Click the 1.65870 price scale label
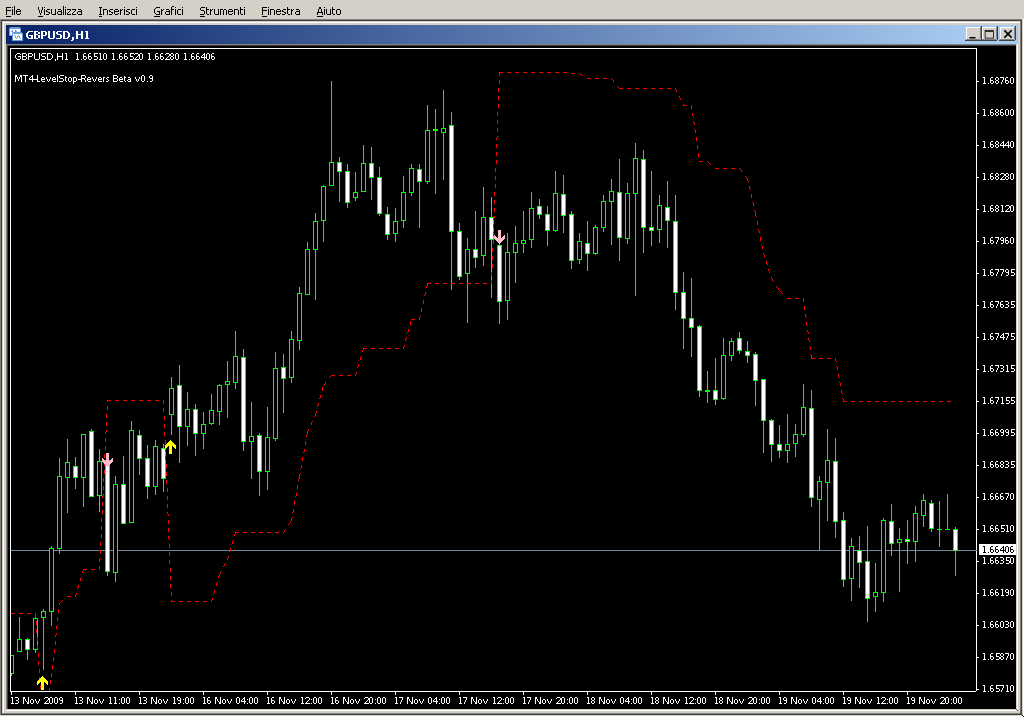Image resolution: width=1024 pixels, height=717 pixels. click(999, 657)
